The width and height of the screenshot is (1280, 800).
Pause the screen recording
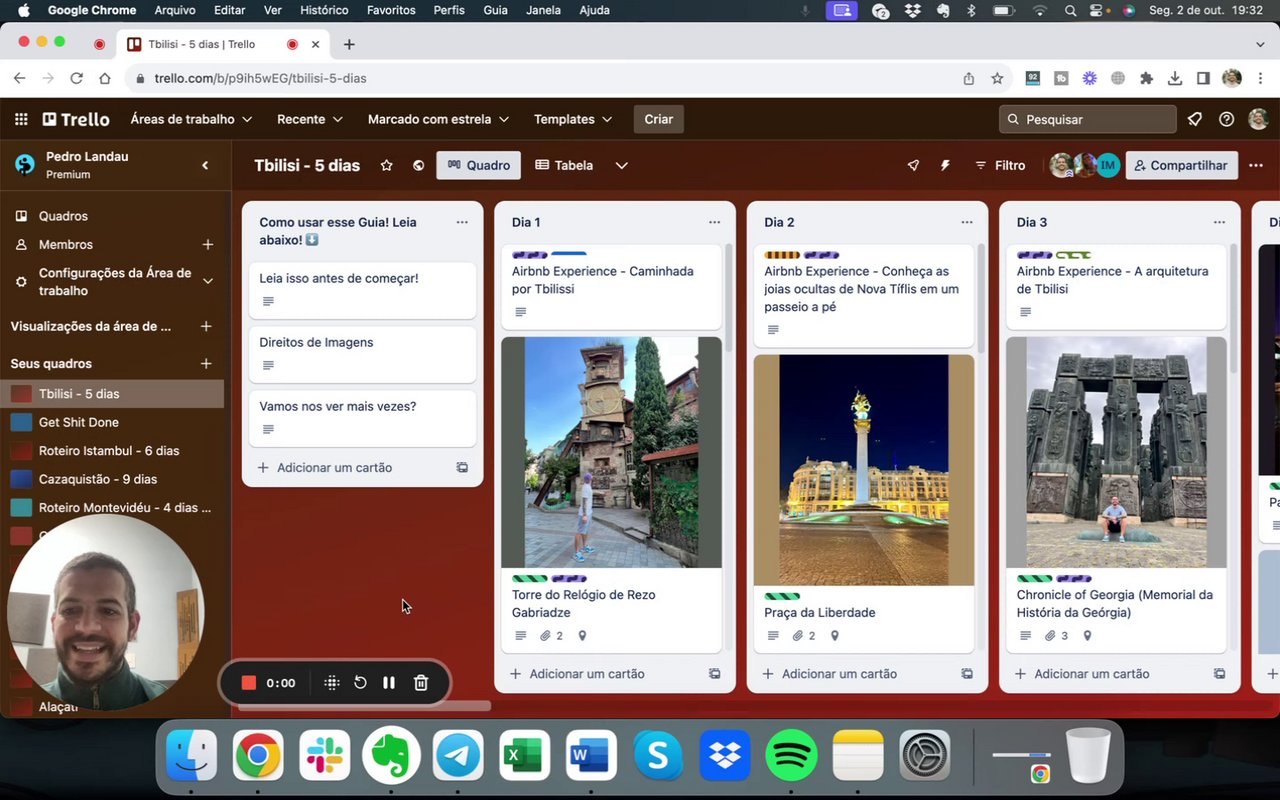tap(389, 683)
